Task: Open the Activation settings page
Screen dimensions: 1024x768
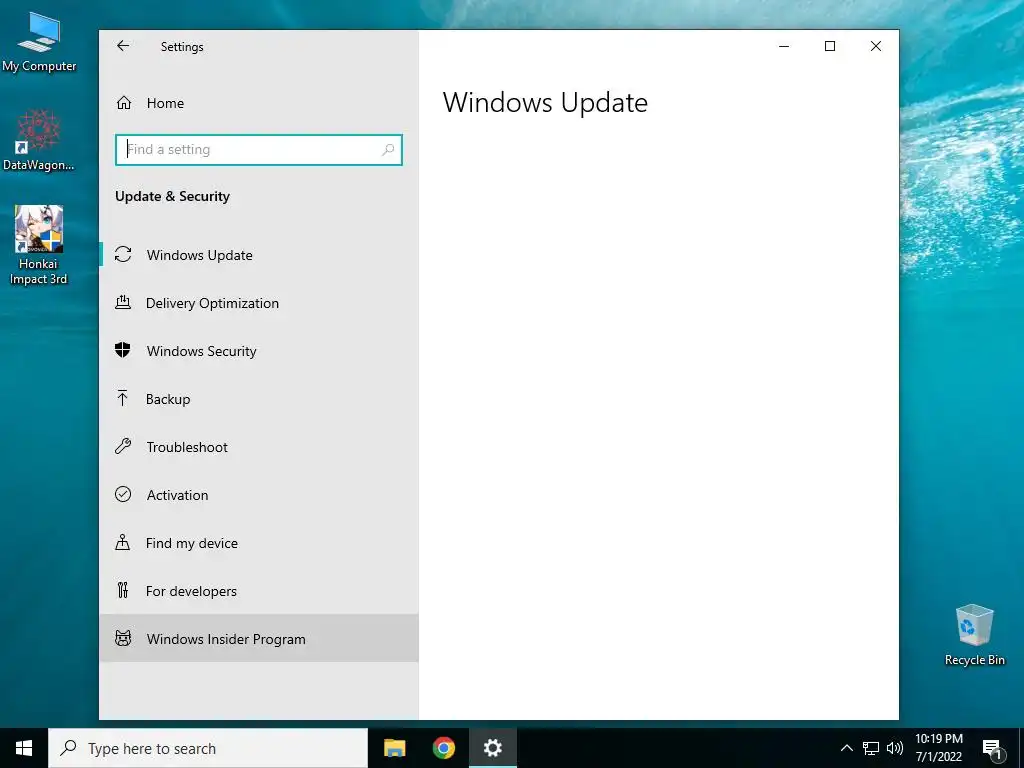Action: tap(259, 495)
